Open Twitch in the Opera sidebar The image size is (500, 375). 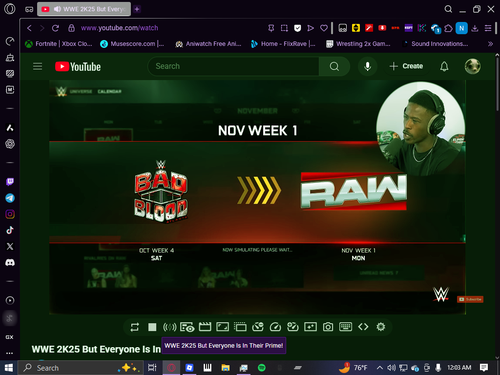[10, 182]
